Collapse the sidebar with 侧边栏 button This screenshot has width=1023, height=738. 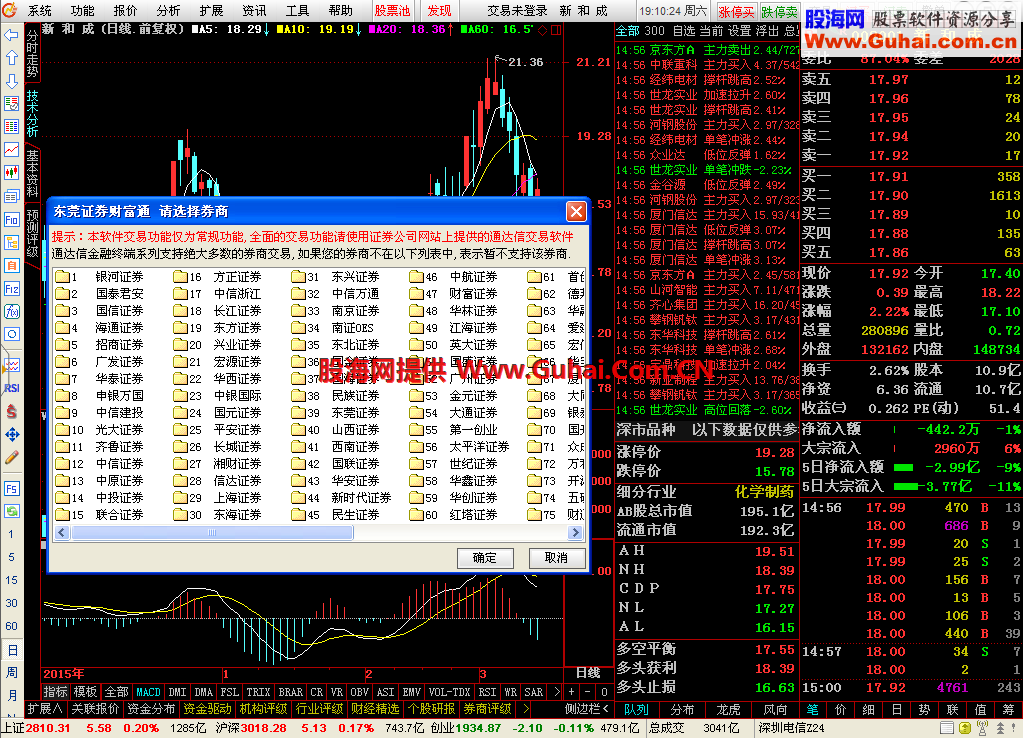coord(587,709)
